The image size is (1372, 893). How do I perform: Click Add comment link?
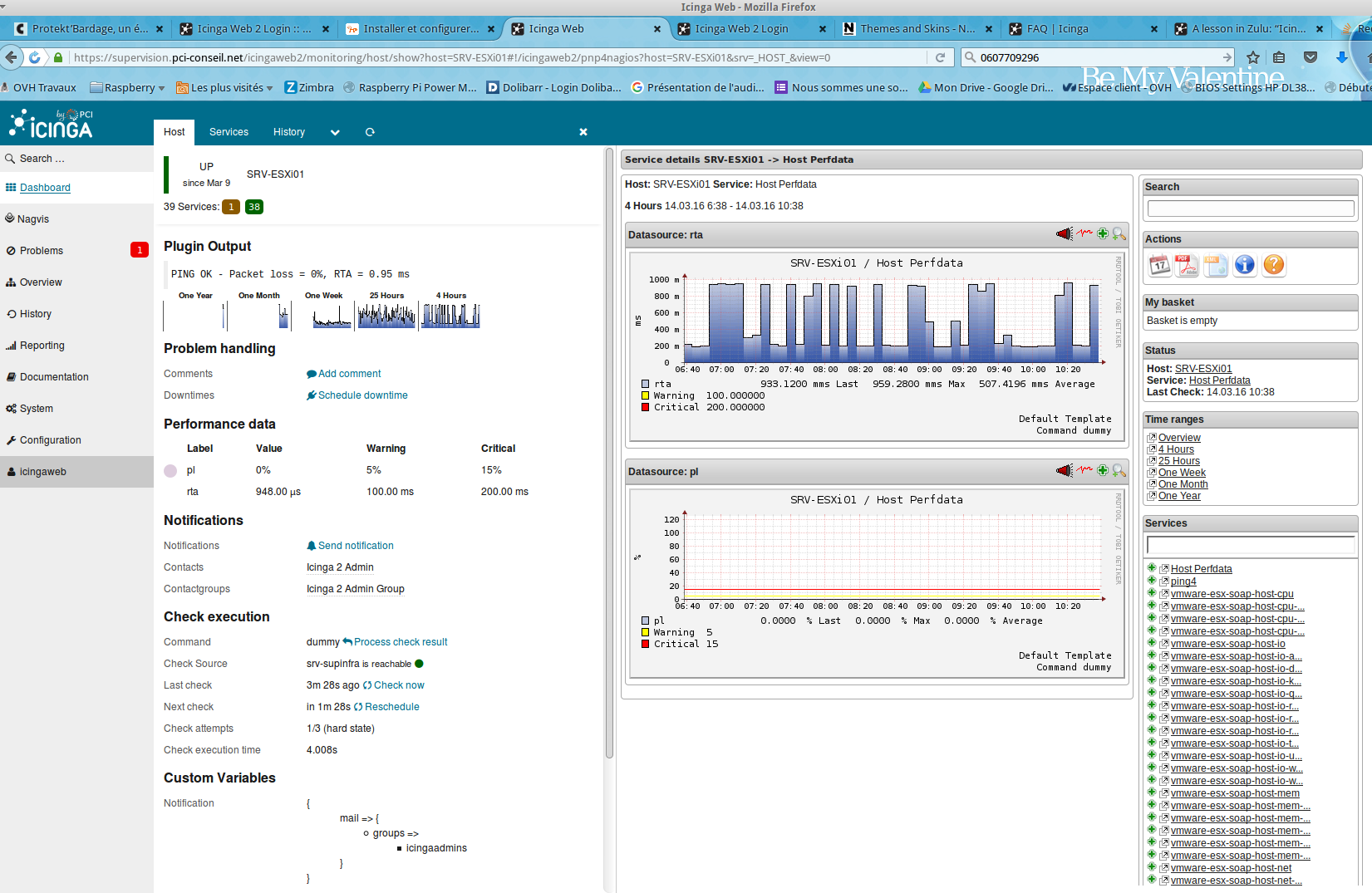click(x=343, y=374)
